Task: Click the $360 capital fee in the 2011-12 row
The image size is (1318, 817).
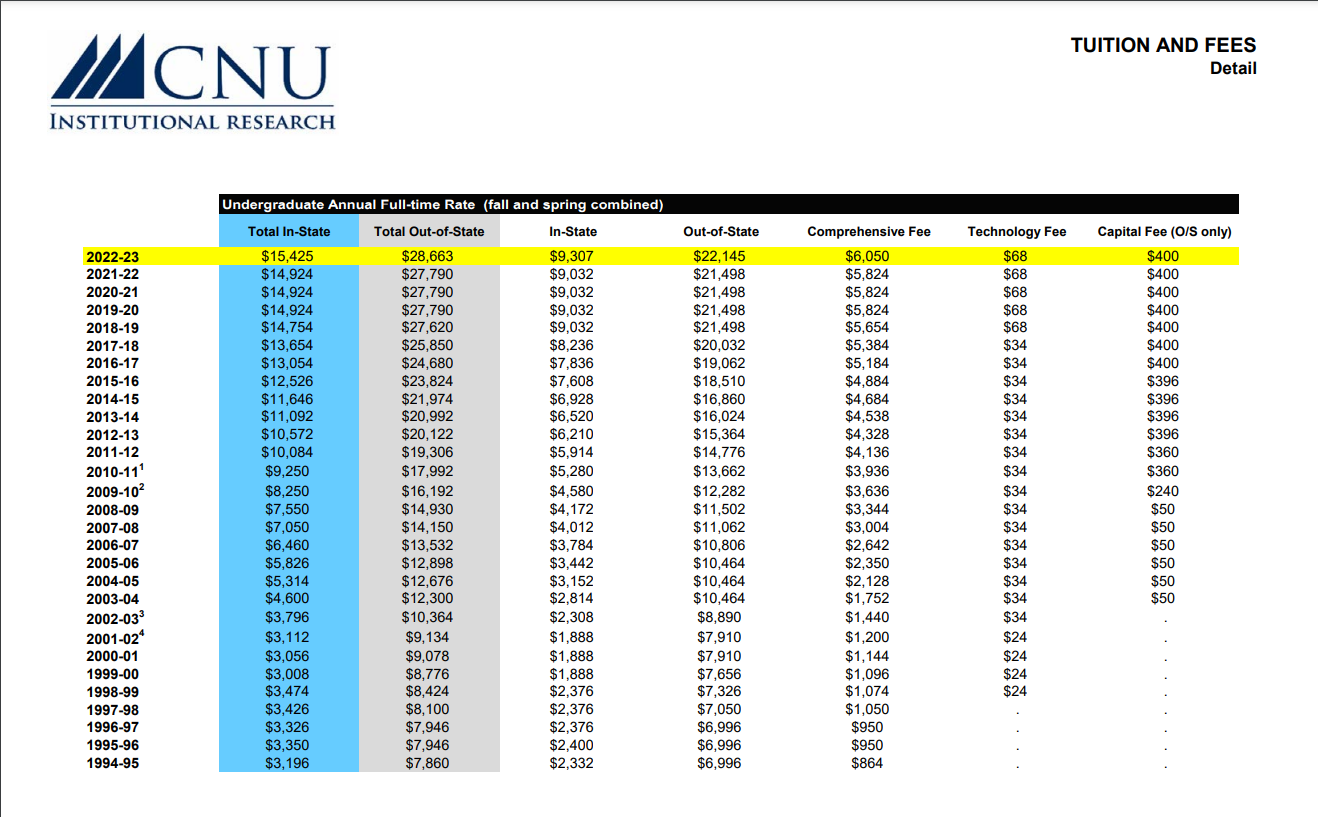Action: coord(1163,452)
